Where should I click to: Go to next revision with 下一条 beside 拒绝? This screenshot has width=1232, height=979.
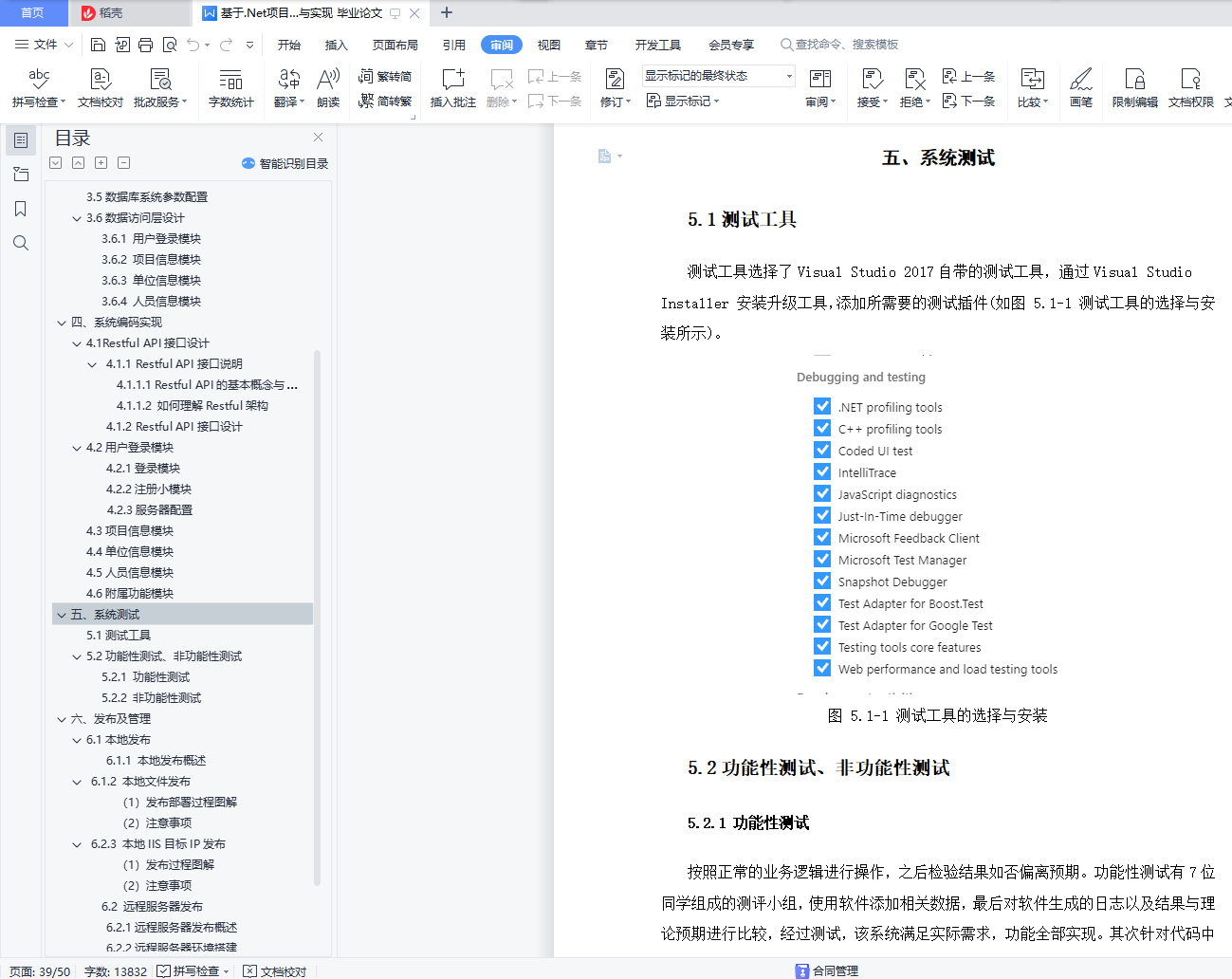[x=968, y=101]
